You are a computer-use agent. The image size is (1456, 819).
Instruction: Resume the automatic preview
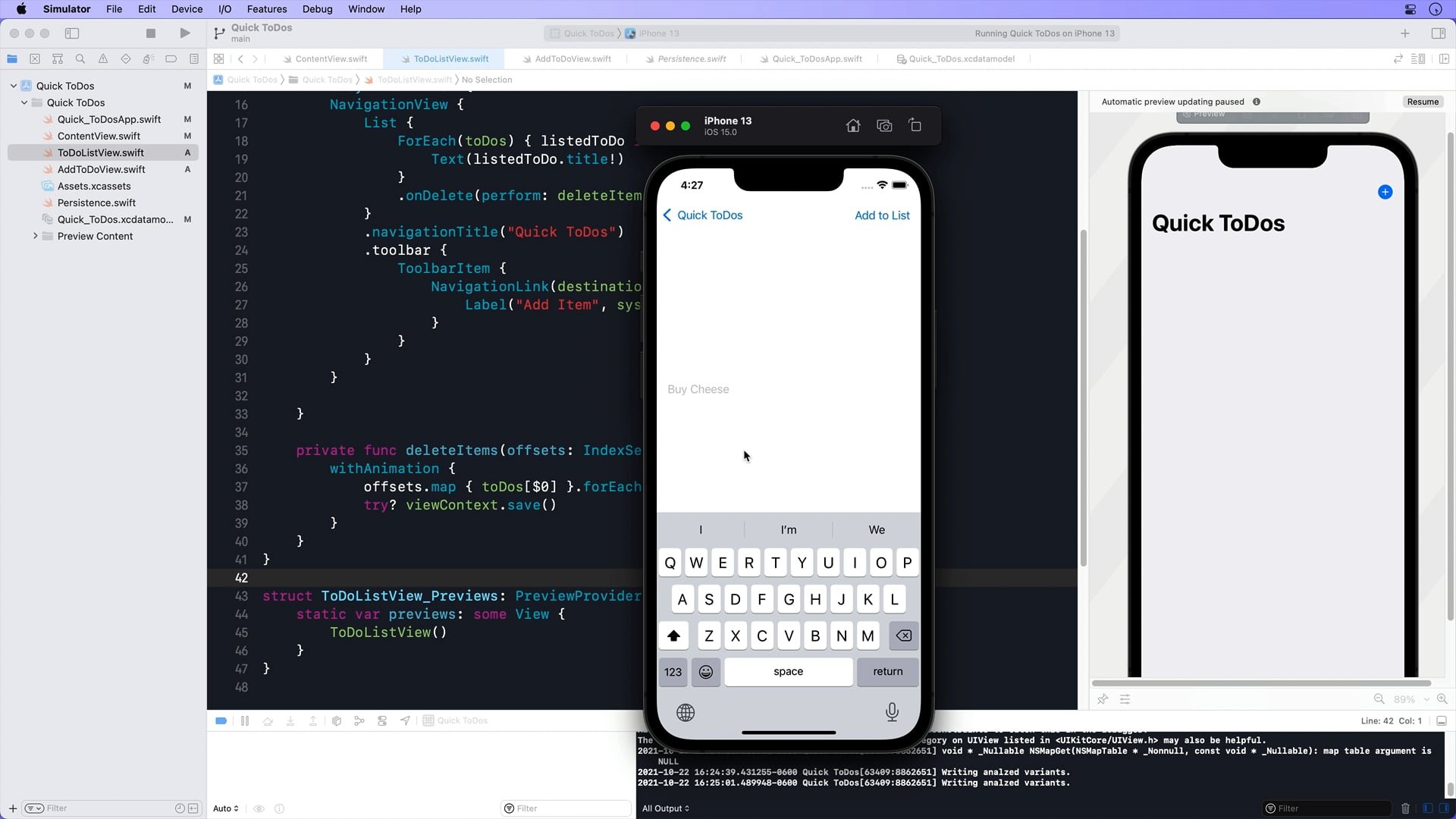click(1423, 102)
